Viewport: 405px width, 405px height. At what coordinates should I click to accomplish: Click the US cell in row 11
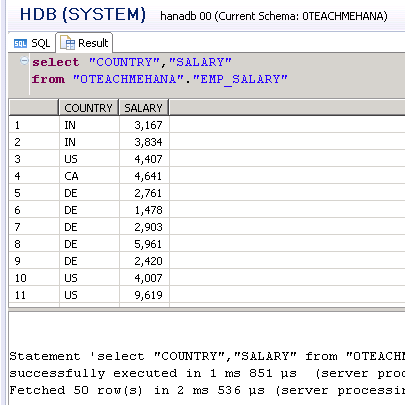(89, 295)
